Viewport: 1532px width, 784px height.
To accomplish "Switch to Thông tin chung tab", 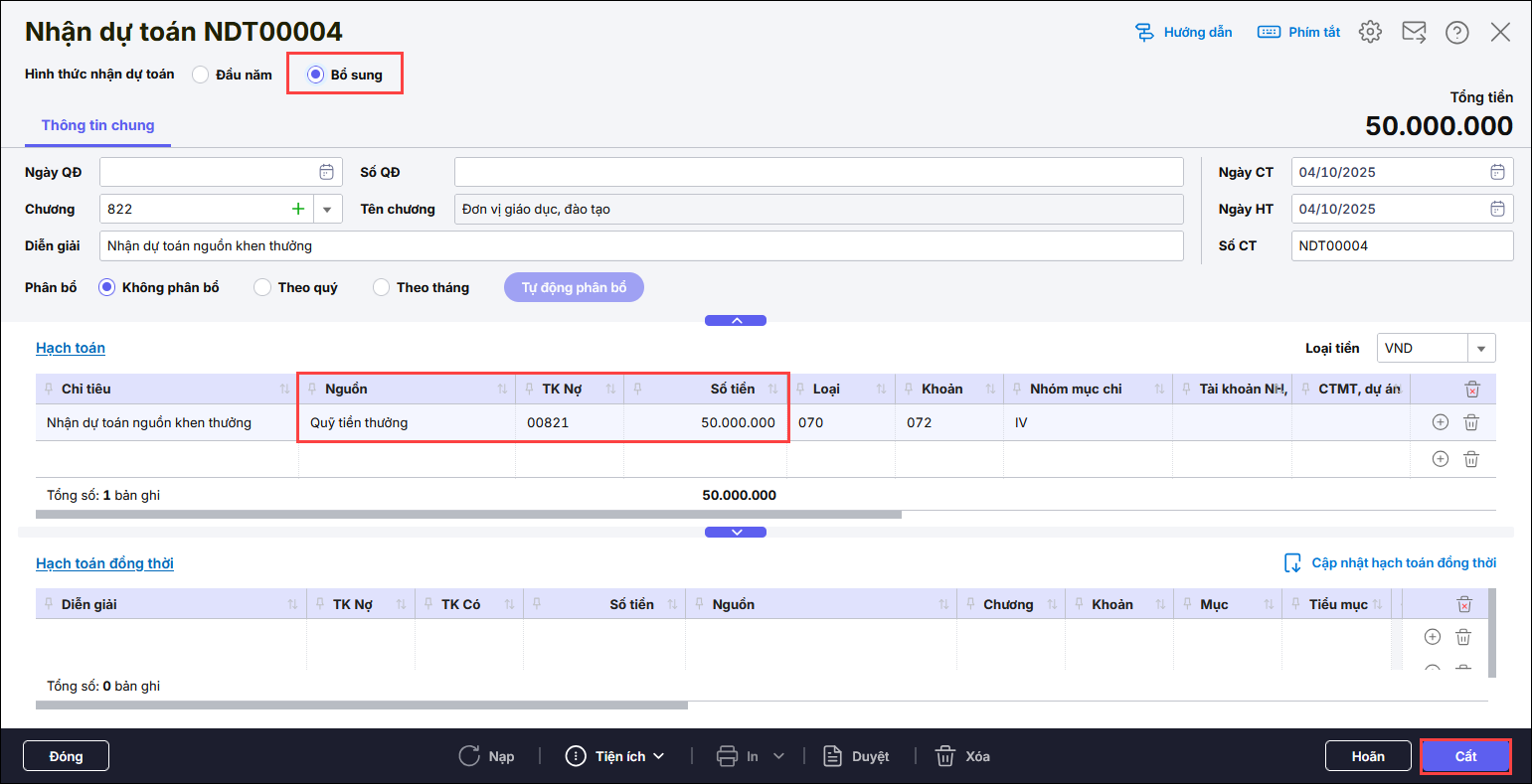I will 97,125.
